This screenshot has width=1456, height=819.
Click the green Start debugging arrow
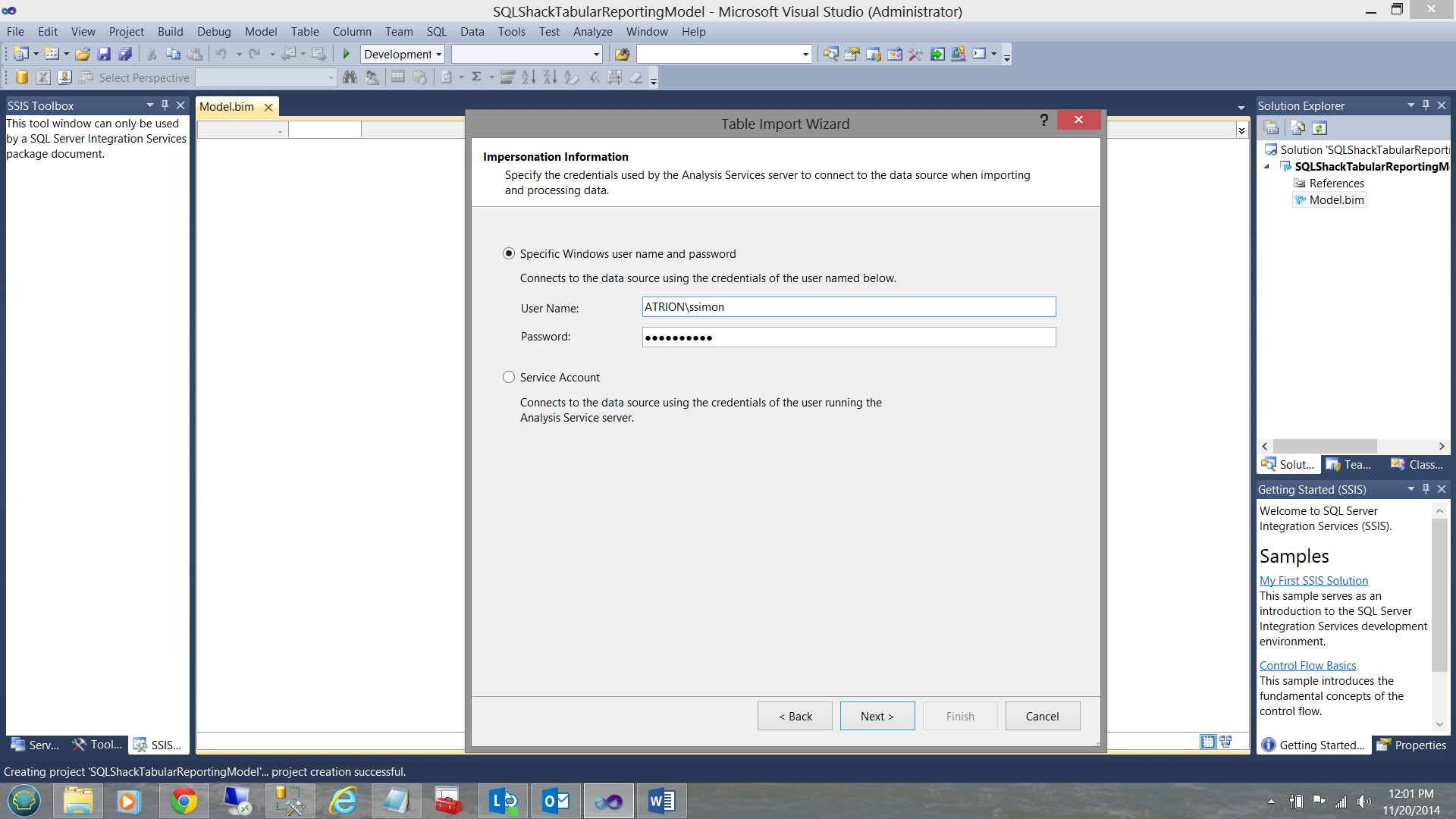pos(347,54)
